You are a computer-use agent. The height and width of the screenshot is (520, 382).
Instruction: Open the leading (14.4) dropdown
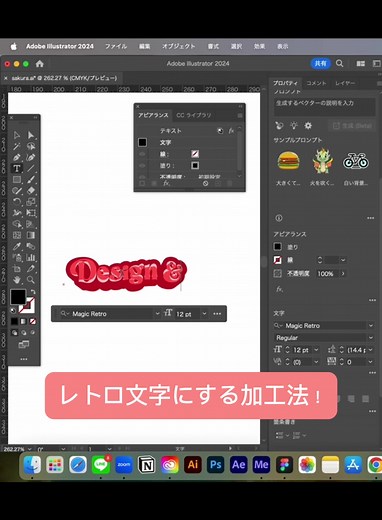click(x=370, y=350)
